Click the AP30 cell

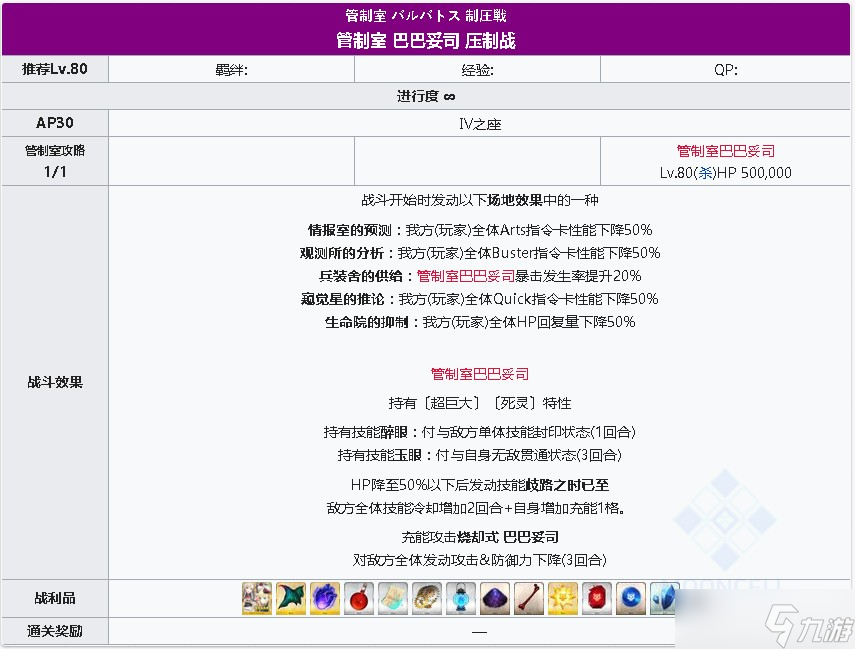pyautogui.click(x=55, y=123)
